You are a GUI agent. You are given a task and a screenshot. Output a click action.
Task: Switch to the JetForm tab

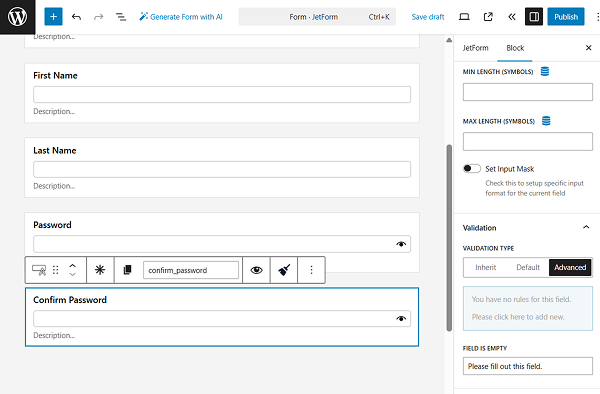pyautogui.click(x=475, y=48)
